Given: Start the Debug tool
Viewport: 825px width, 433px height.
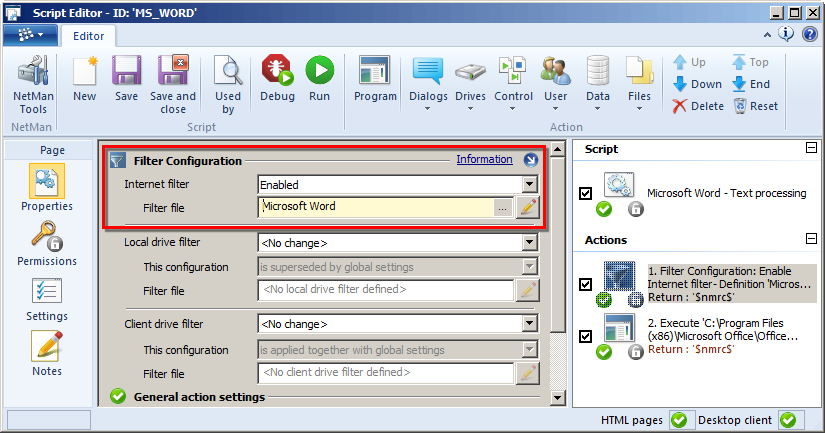Looking at the screenshot, I should click(277, 79).
